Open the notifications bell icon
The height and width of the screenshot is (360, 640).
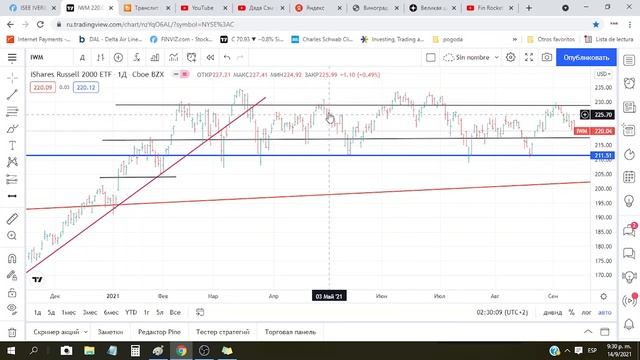point(629,324)
